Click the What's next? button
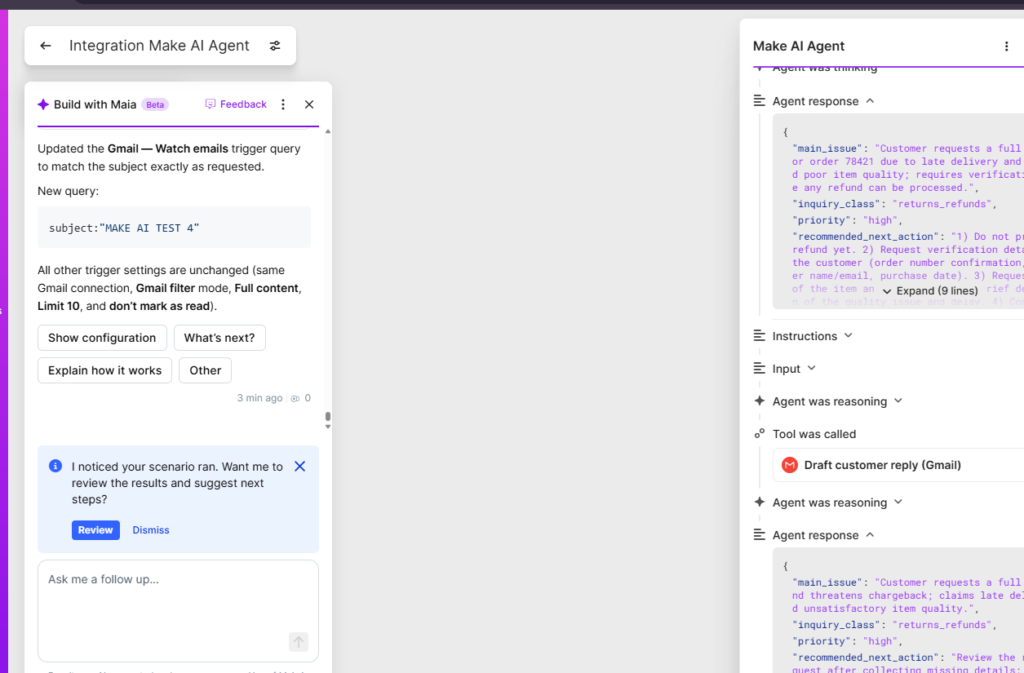The width and height of the screenshot is (1024, 673). pyautogui.click(x=219, y=337)
